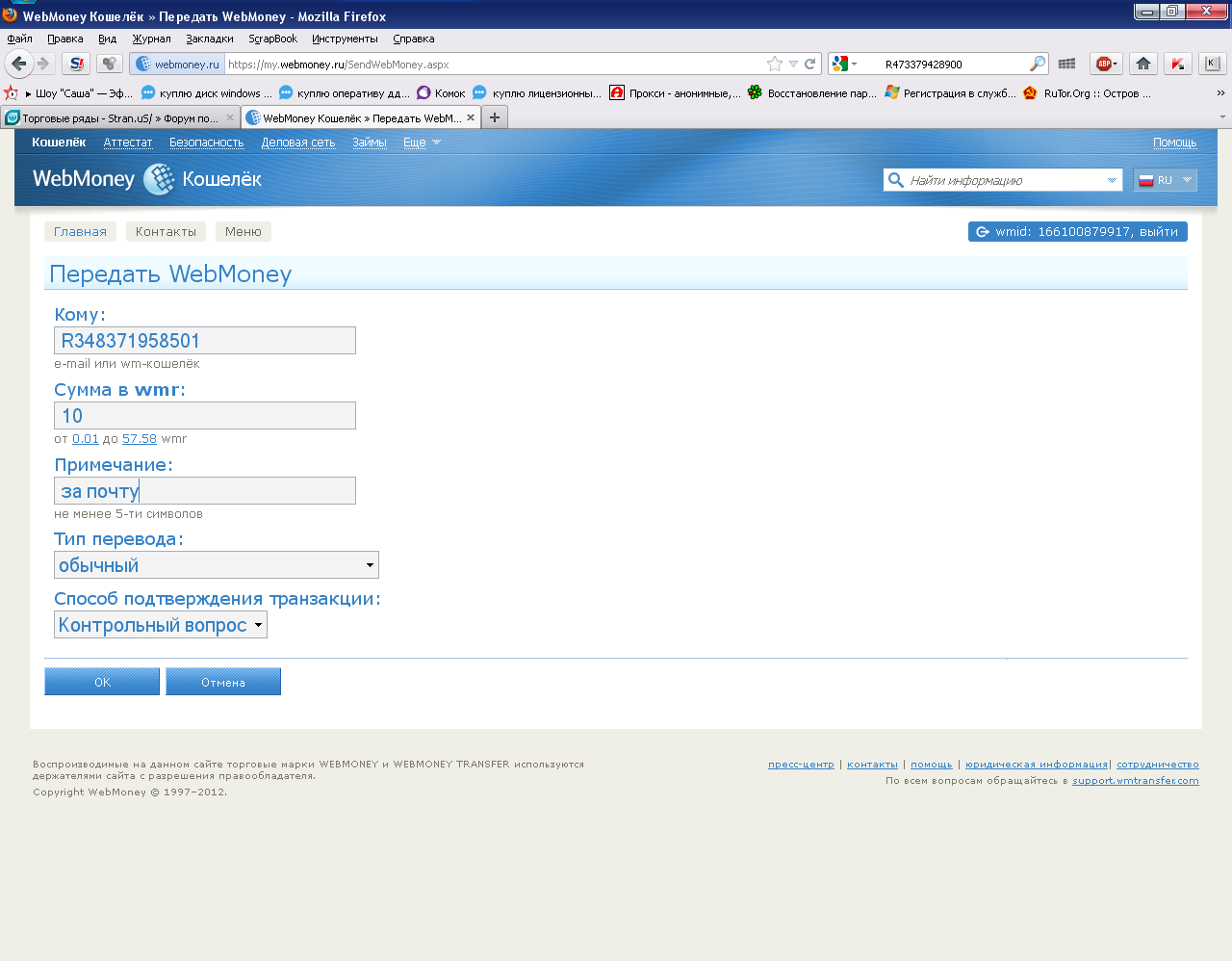Click the Помощь link at top right
Image resolution: width=1232 pixels, height=961 pixels.
click(1175, 143)
